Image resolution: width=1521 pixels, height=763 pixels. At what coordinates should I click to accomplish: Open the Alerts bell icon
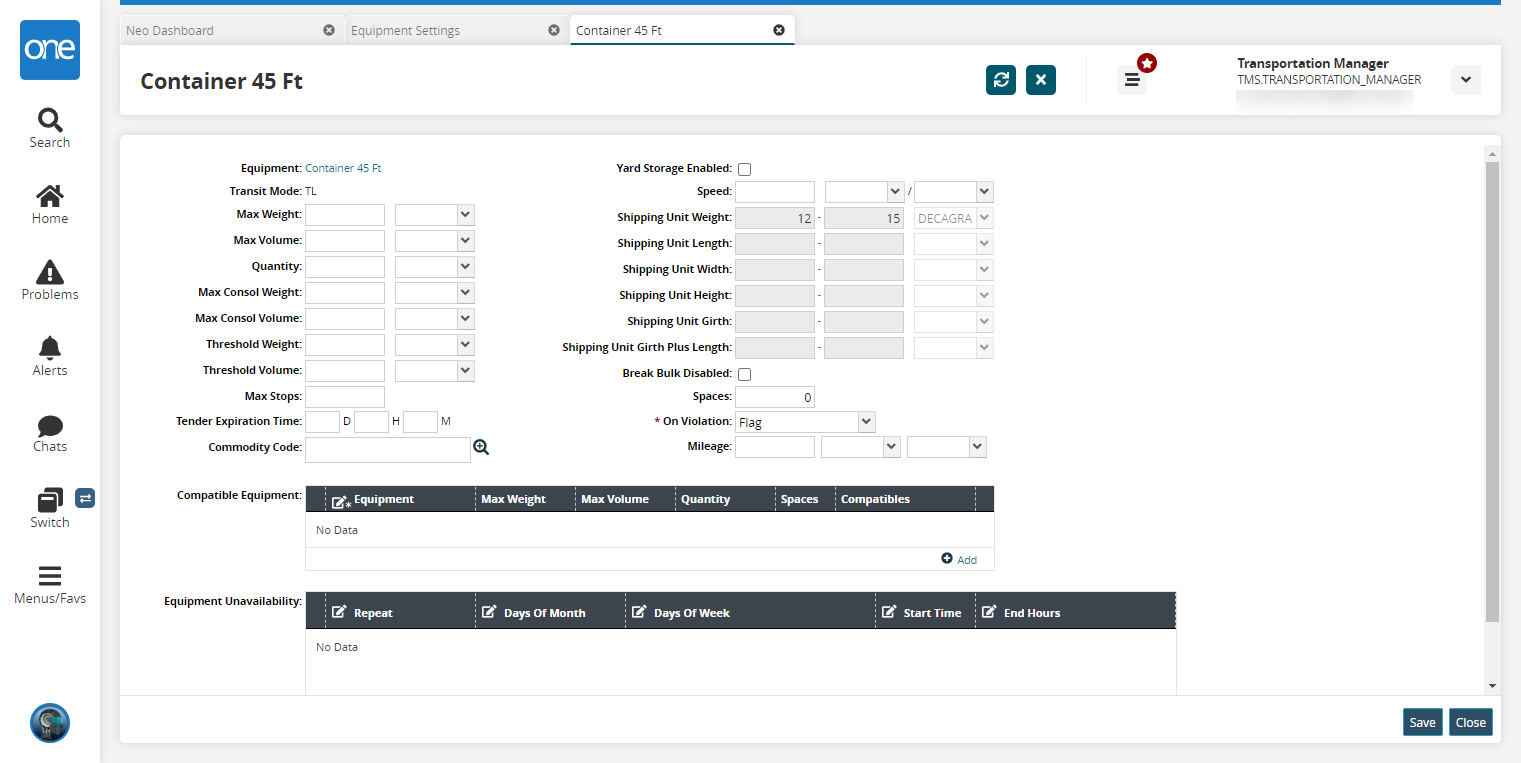[49, 348]
